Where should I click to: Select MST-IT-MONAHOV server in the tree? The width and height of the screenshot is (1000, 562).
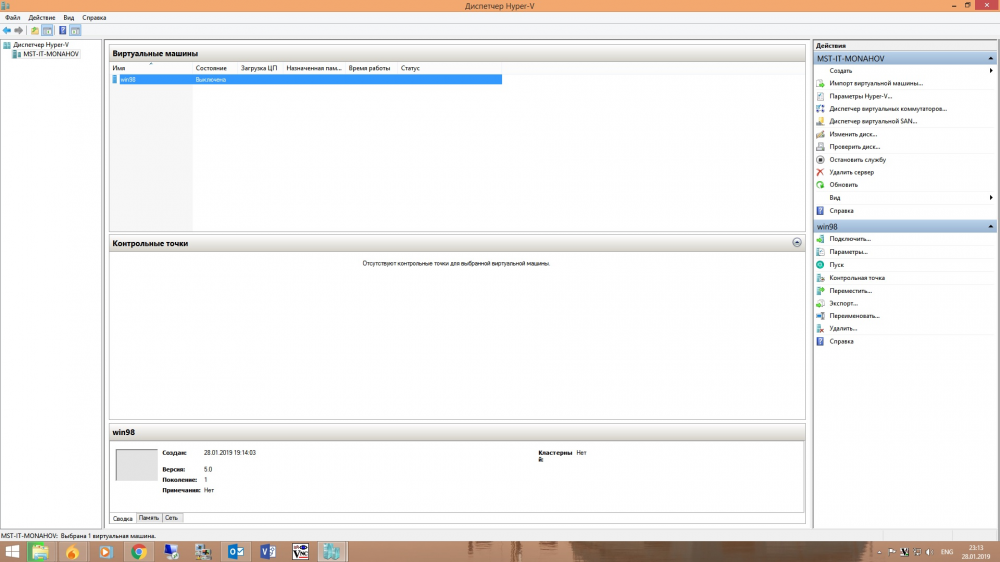point(51,54)
